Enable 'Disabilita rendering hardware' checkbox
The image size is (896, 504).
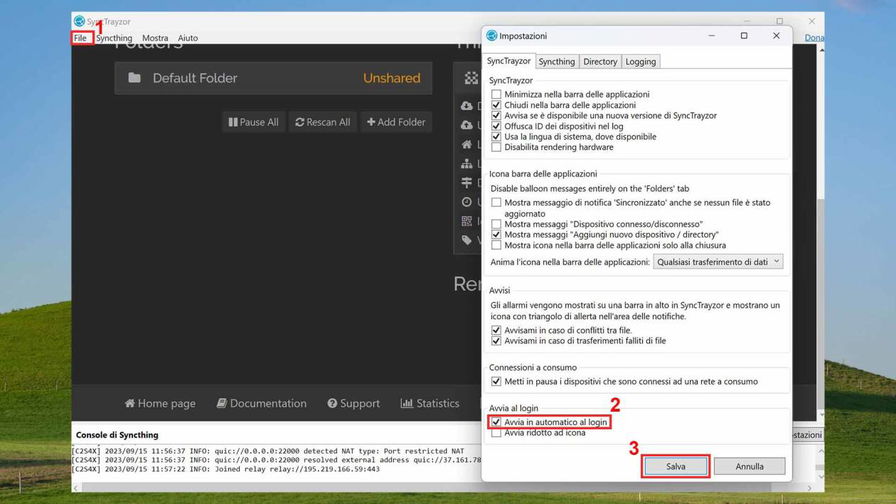pos(496,147)
